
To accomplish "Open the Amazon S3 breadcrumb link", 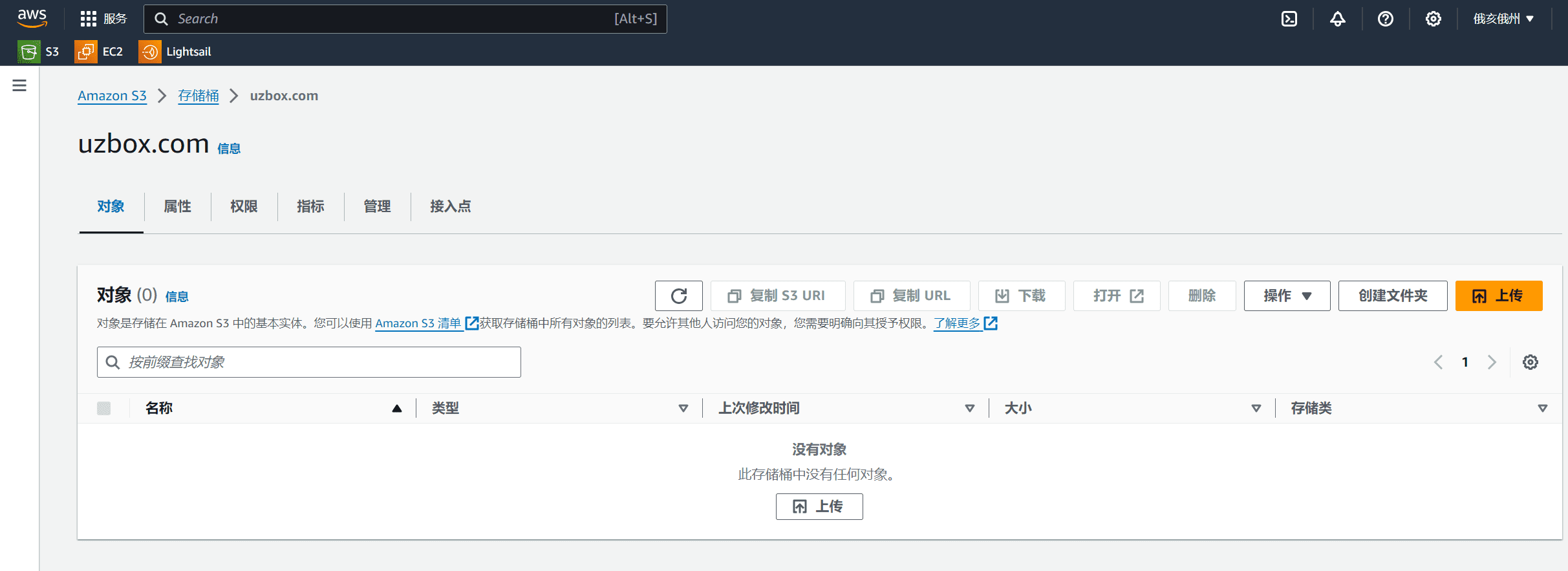I will pos(113,96).
